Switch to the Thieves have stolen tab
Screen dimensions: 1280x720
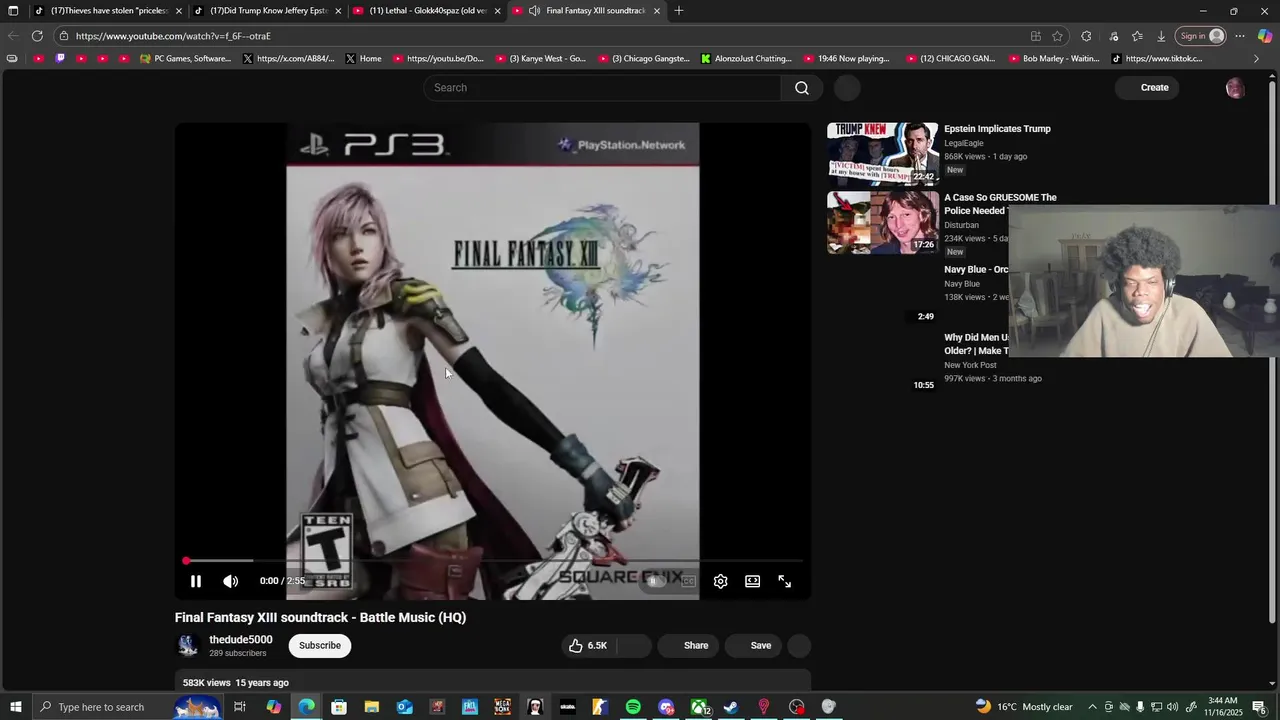coord(108,11)
